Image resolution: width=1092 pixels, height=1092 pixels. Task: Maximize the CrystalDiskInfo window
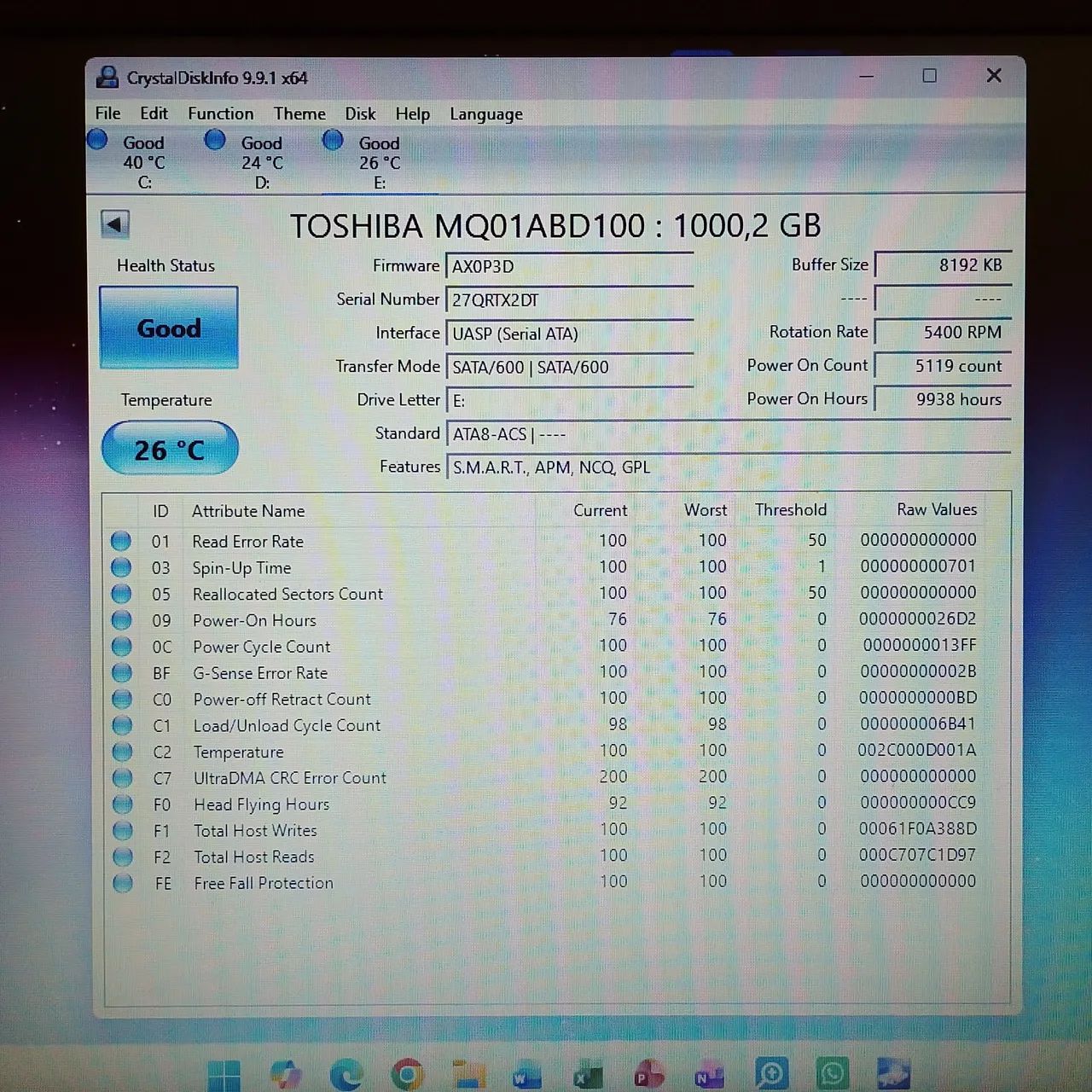[930, 76]
